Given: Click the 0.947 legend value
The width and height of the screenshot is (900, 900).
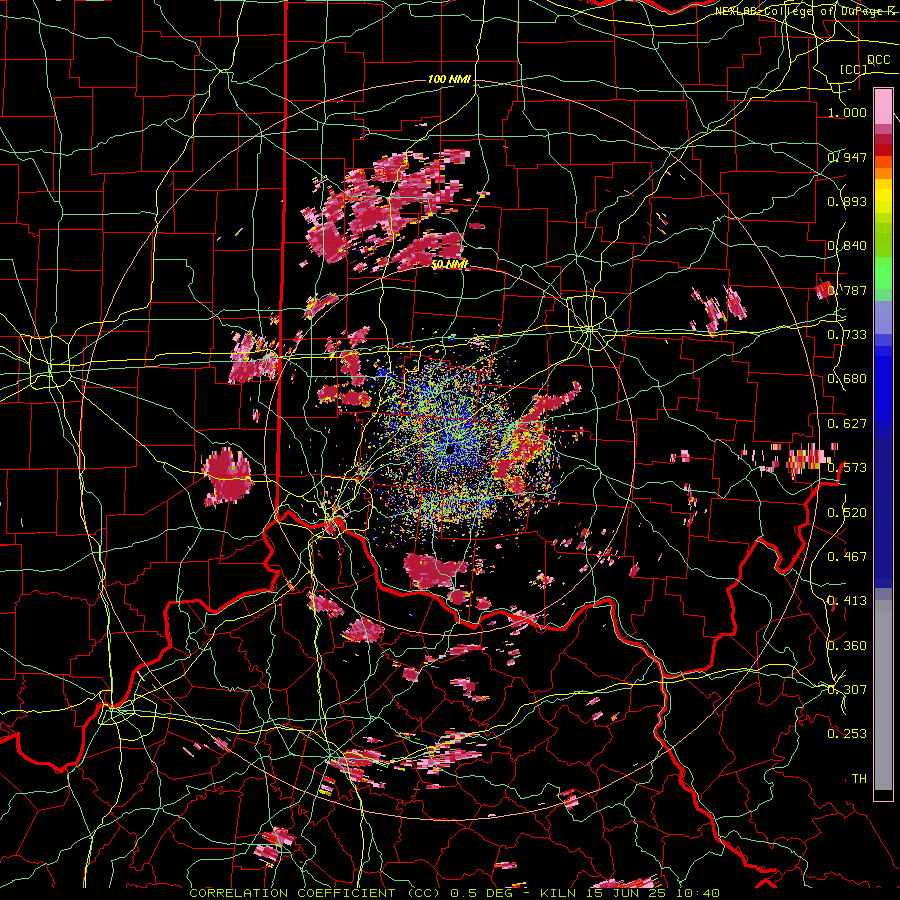Looking at the screenshot, I should click(847, 157).
